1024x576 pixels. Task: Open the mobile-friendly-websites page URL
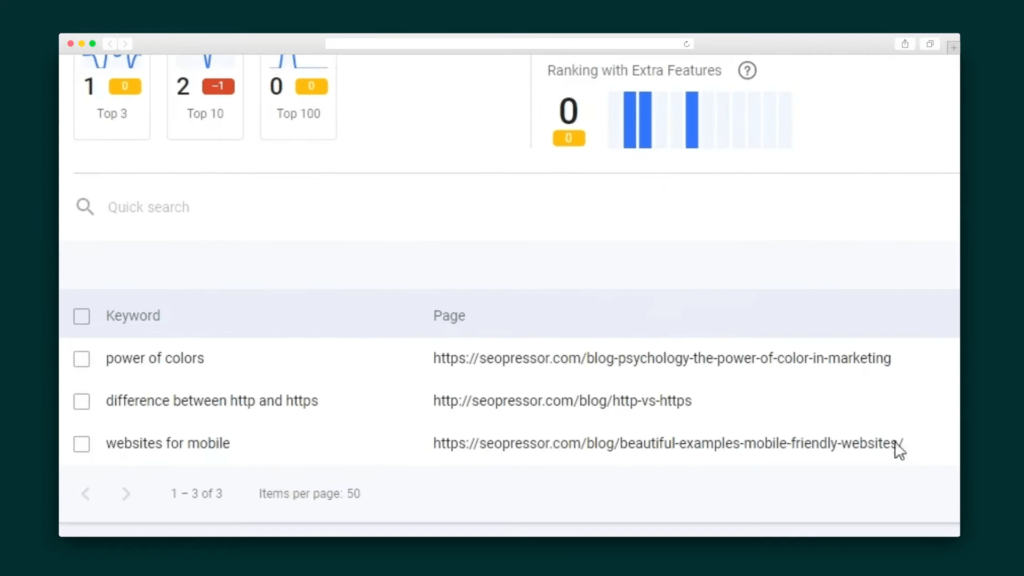point(667,443)
